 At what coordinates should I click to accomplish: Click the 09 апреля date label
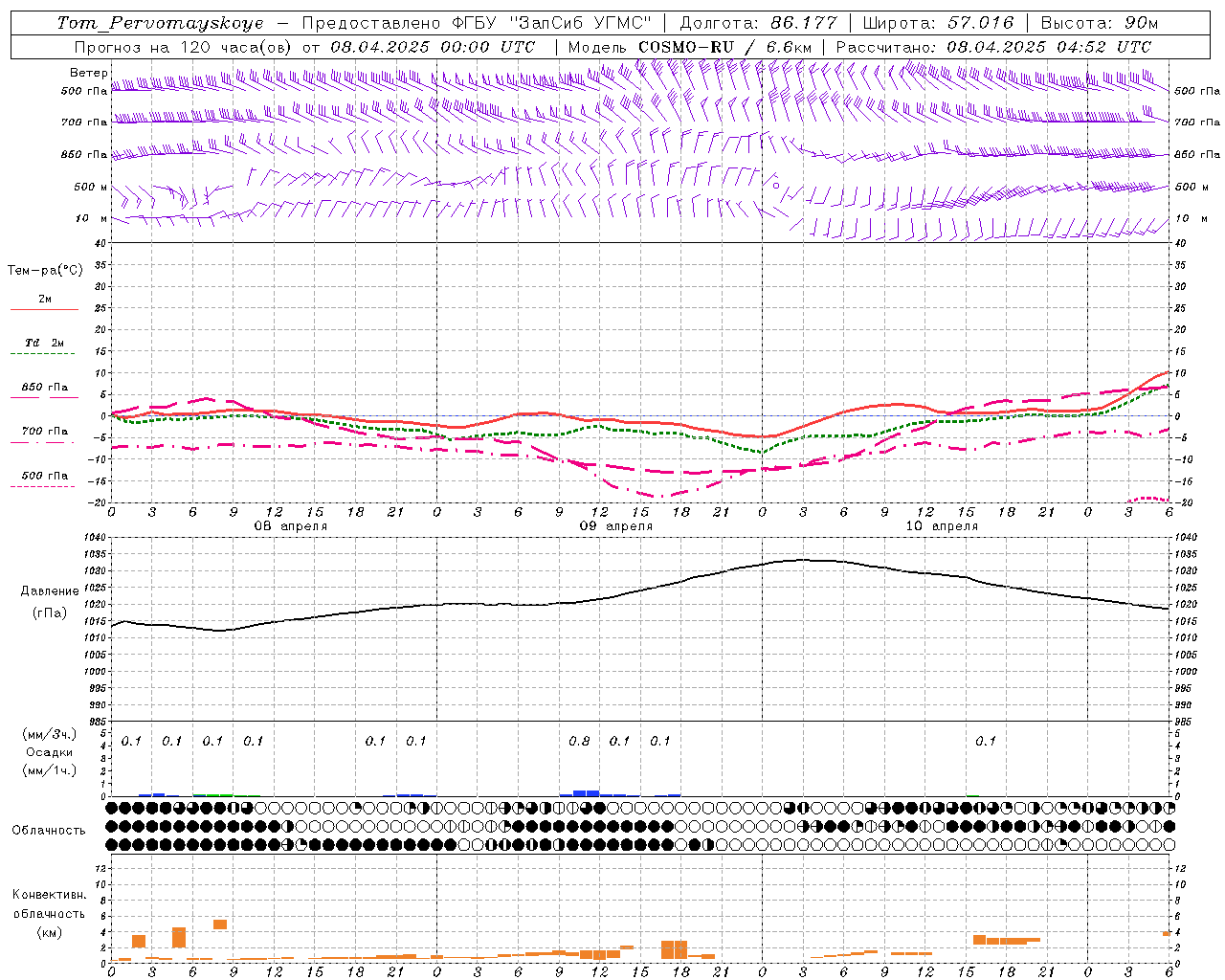(x=615, y=526)
